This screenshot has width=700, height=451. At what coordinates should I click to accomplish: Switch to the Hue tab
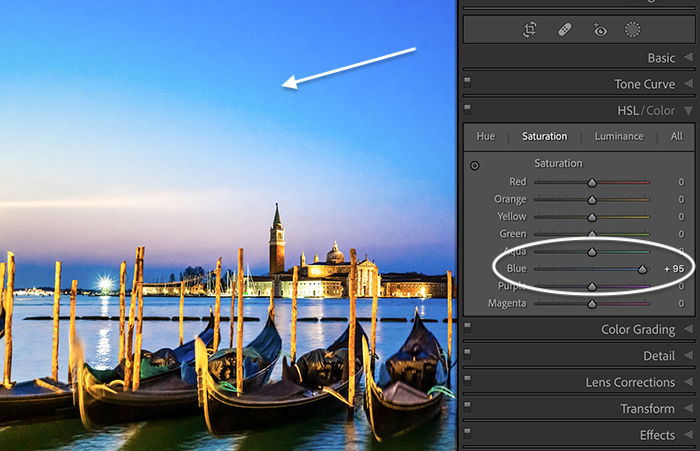[x=486, y=136]
